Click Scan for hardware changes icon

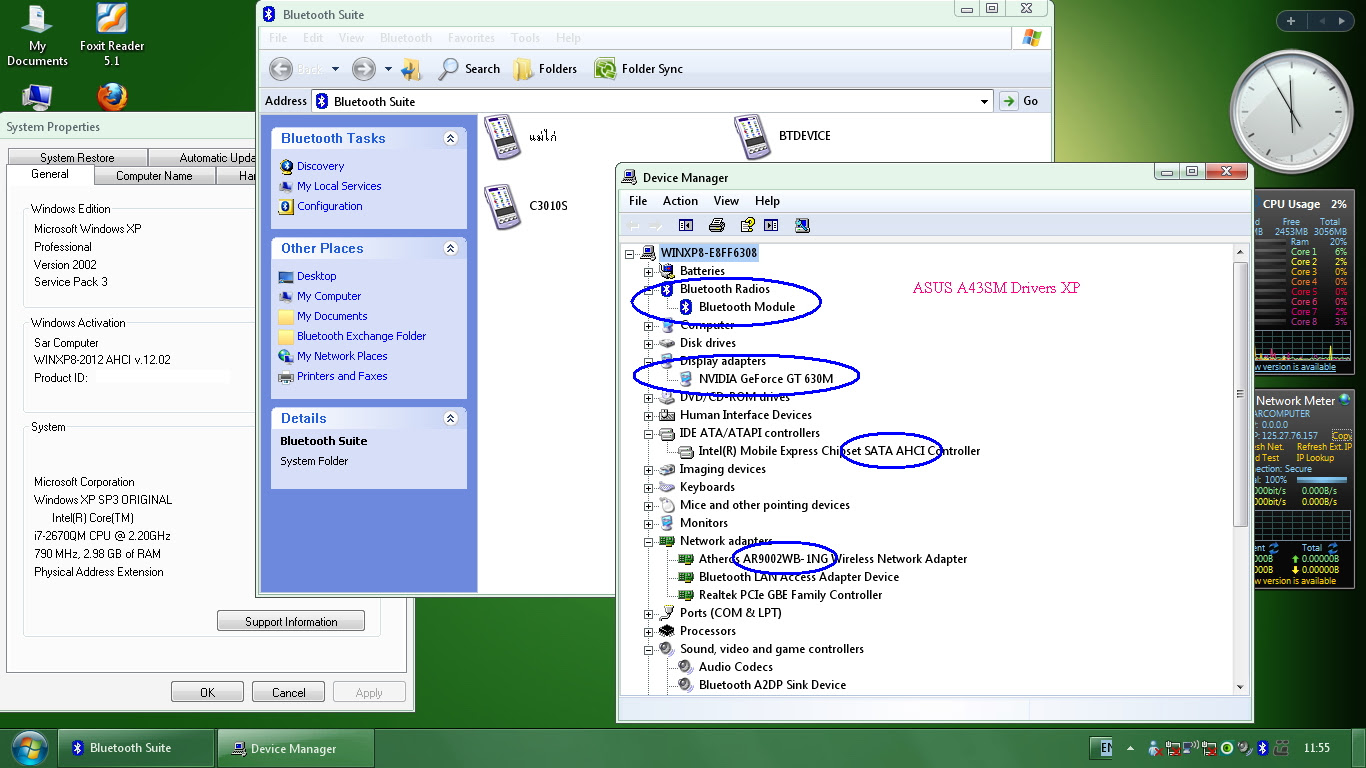[x=801, y=225]
